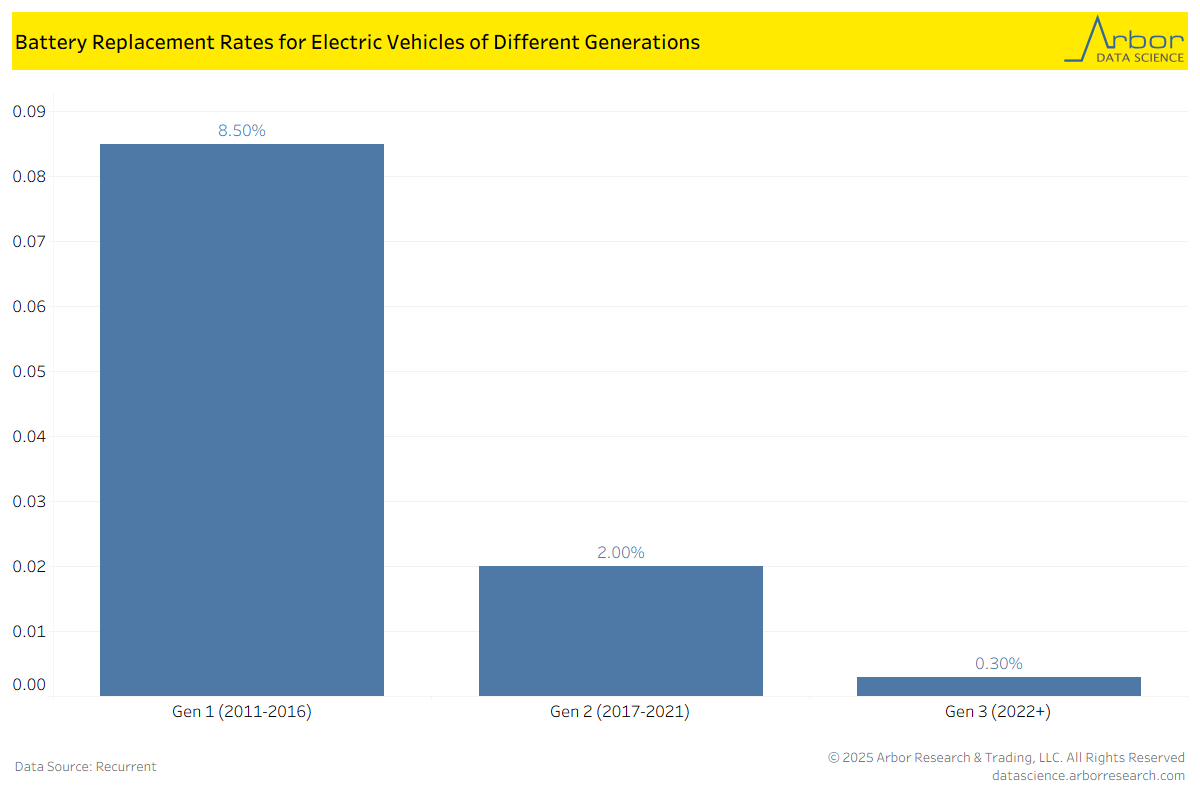1200x800 pixels.
Task: Click the 0.03 y-axis tick label
Action: tap(29, 501)
